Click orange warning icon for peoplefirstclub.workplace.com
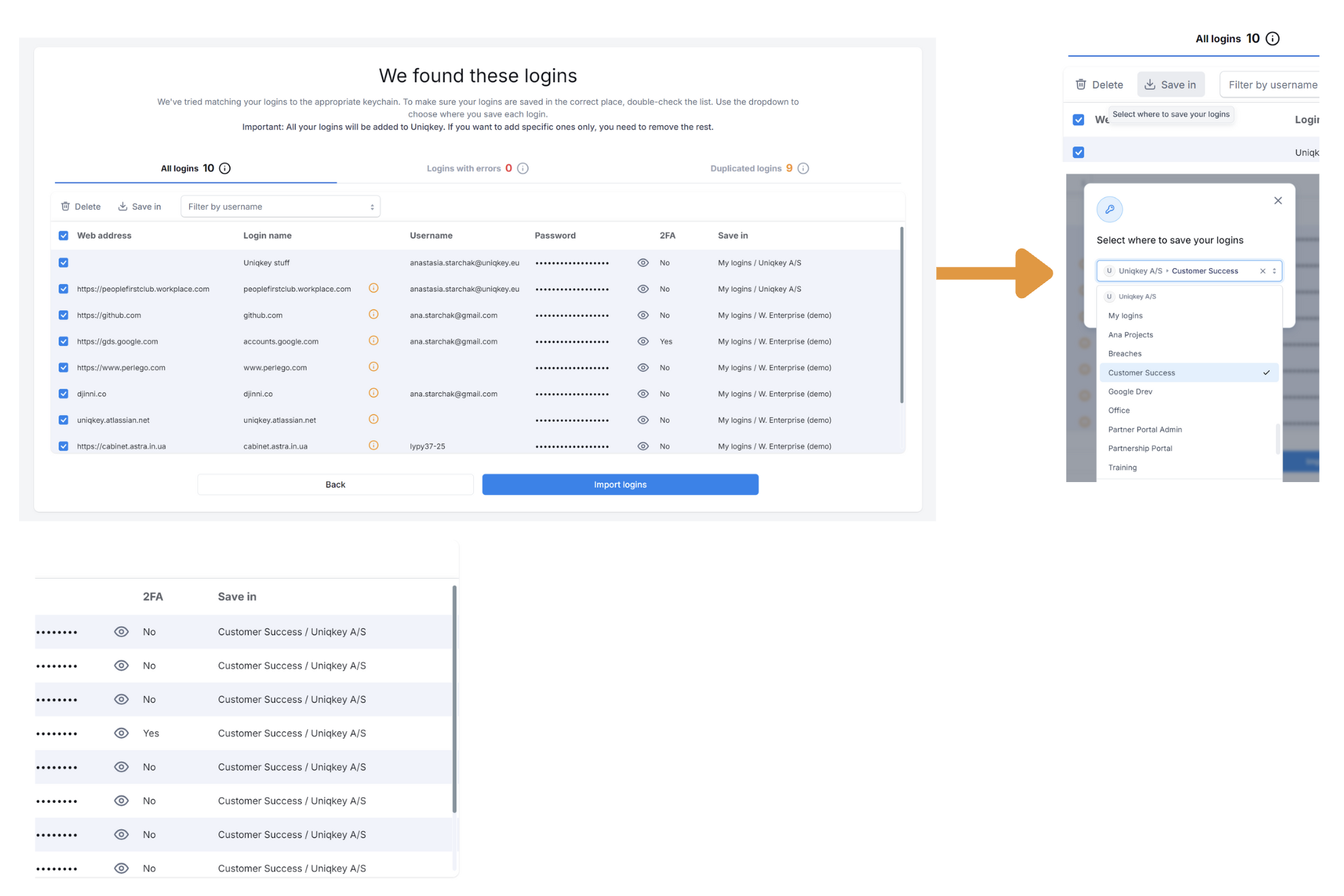Screen dimensions: 1344x896 (x=373, y=288)
